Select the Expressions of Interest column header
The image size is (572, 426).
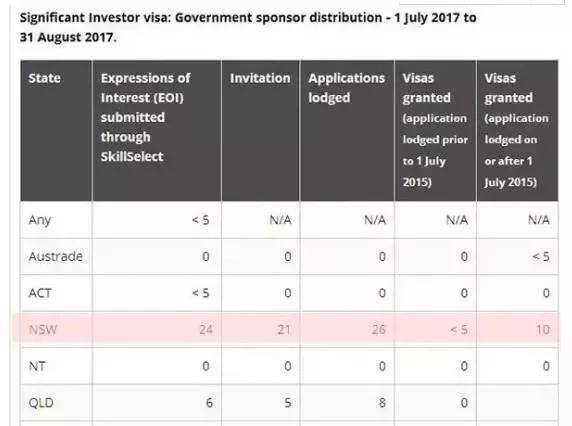pyautogui.click(x=146, y=117)
